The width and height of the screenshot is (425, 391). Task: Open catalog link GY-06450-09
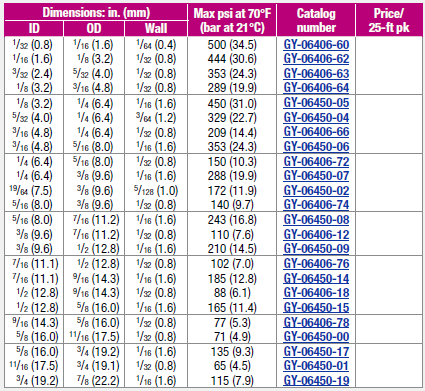tap(316, 249)
